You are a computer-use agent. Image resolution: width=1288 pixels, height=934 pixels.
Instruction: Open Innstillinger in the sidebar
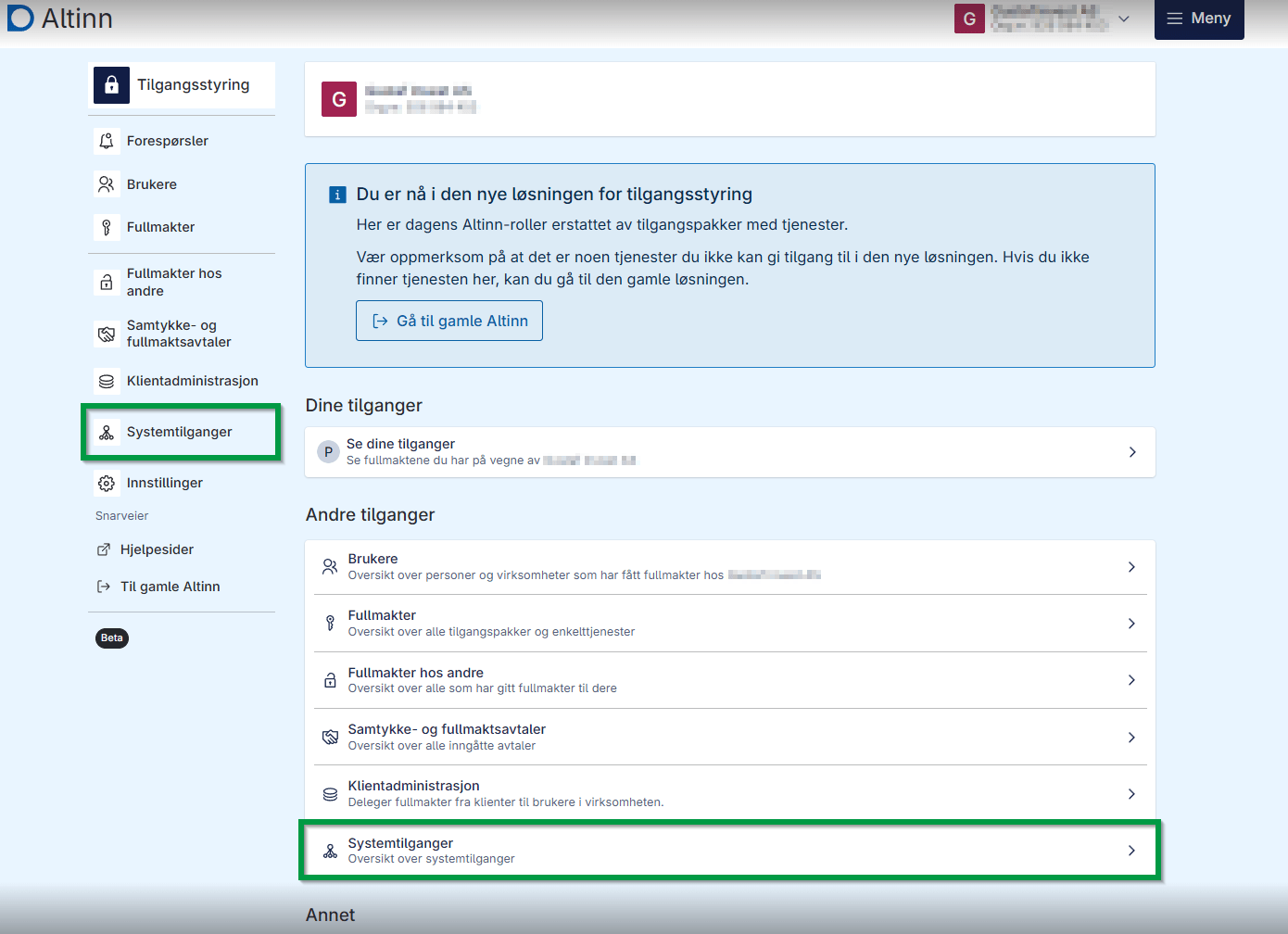pyautogui.click(x=182, y=483)
